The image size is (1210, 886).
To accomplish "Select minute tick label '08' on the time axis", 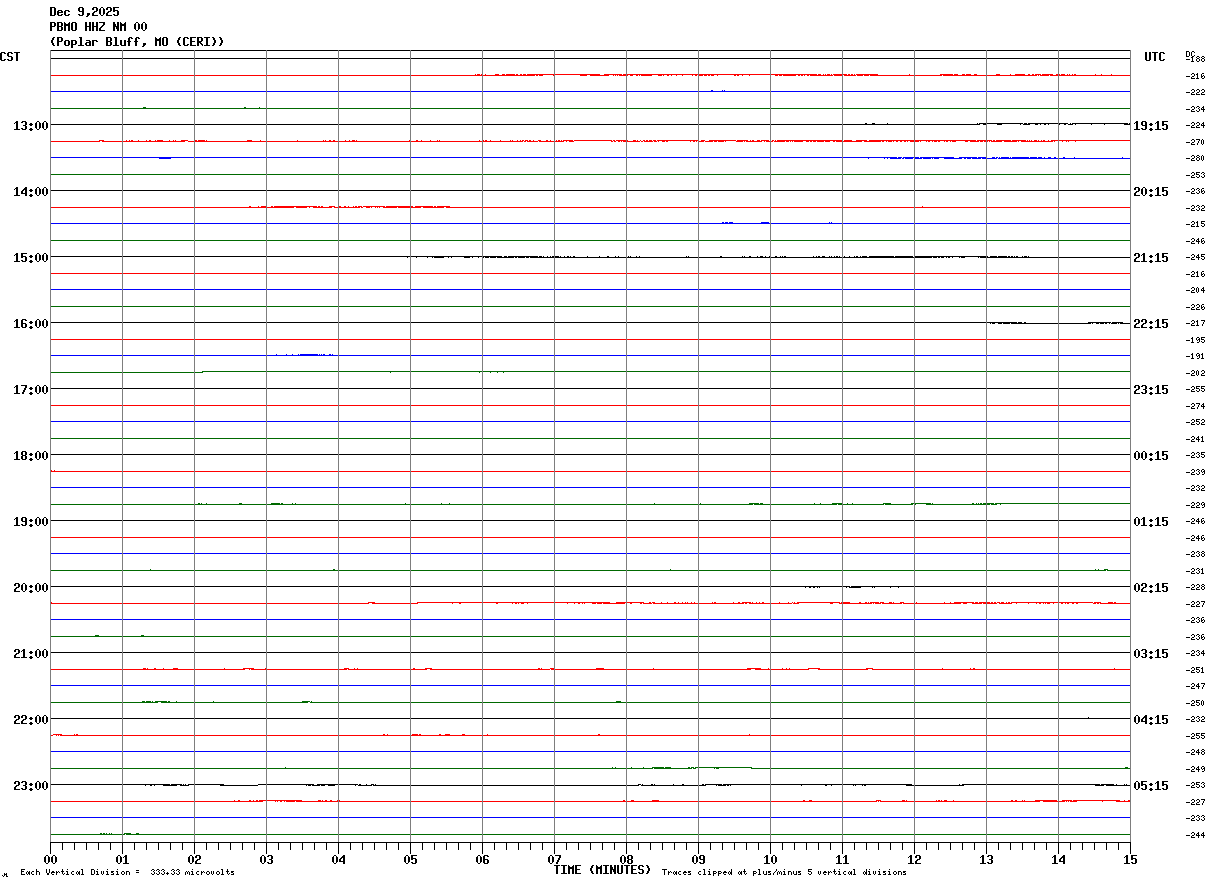I will (626, 860).
